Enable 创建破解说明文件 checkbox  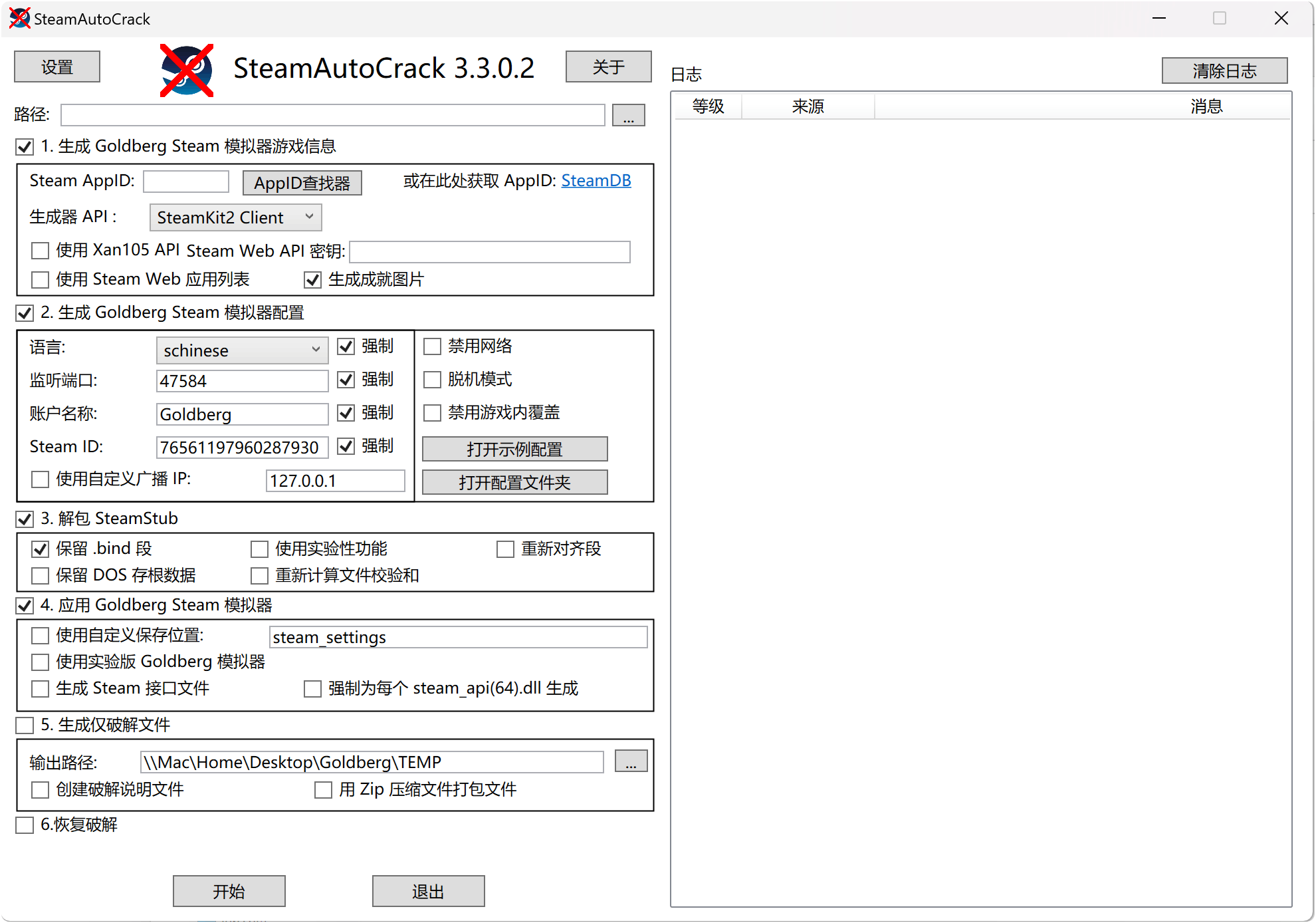[41, 790]
